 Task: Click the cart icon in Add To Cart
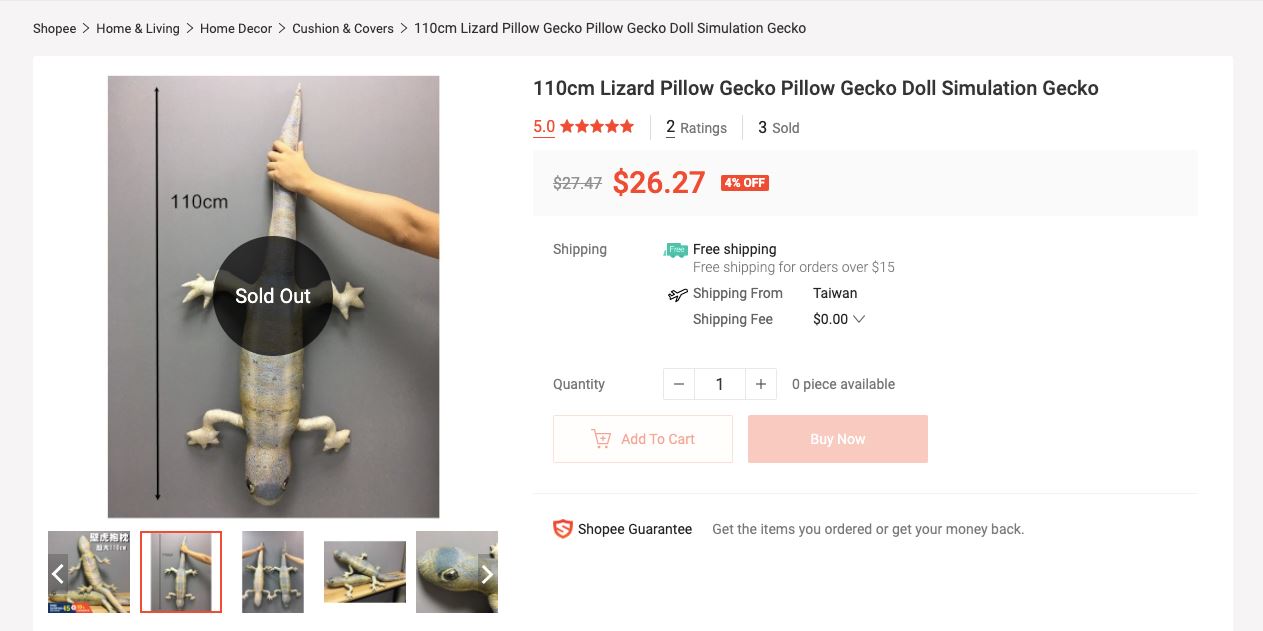[x=601, y=439]
